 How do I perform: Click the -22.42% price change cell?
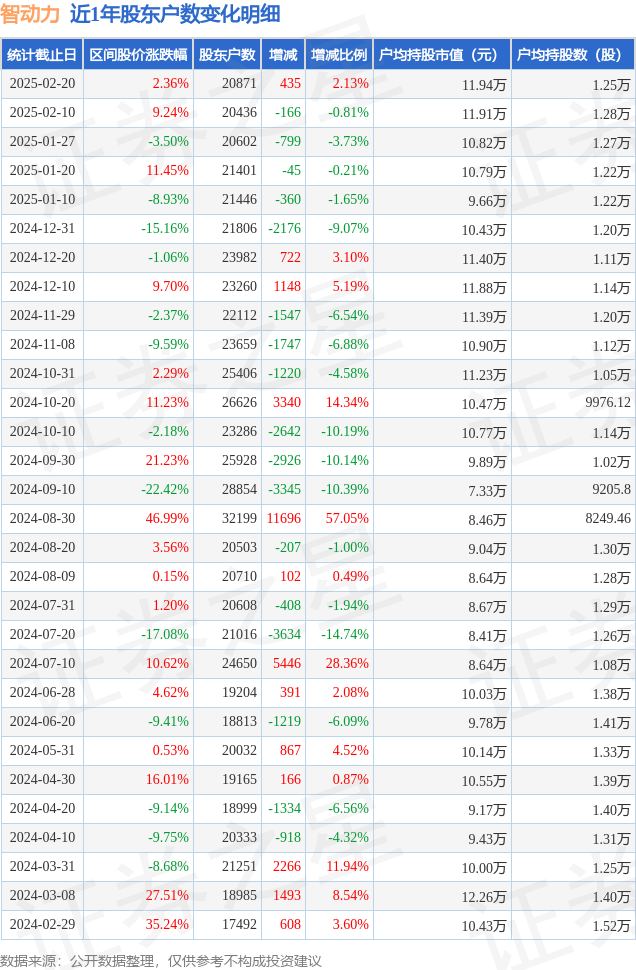[x=165, y=489]
